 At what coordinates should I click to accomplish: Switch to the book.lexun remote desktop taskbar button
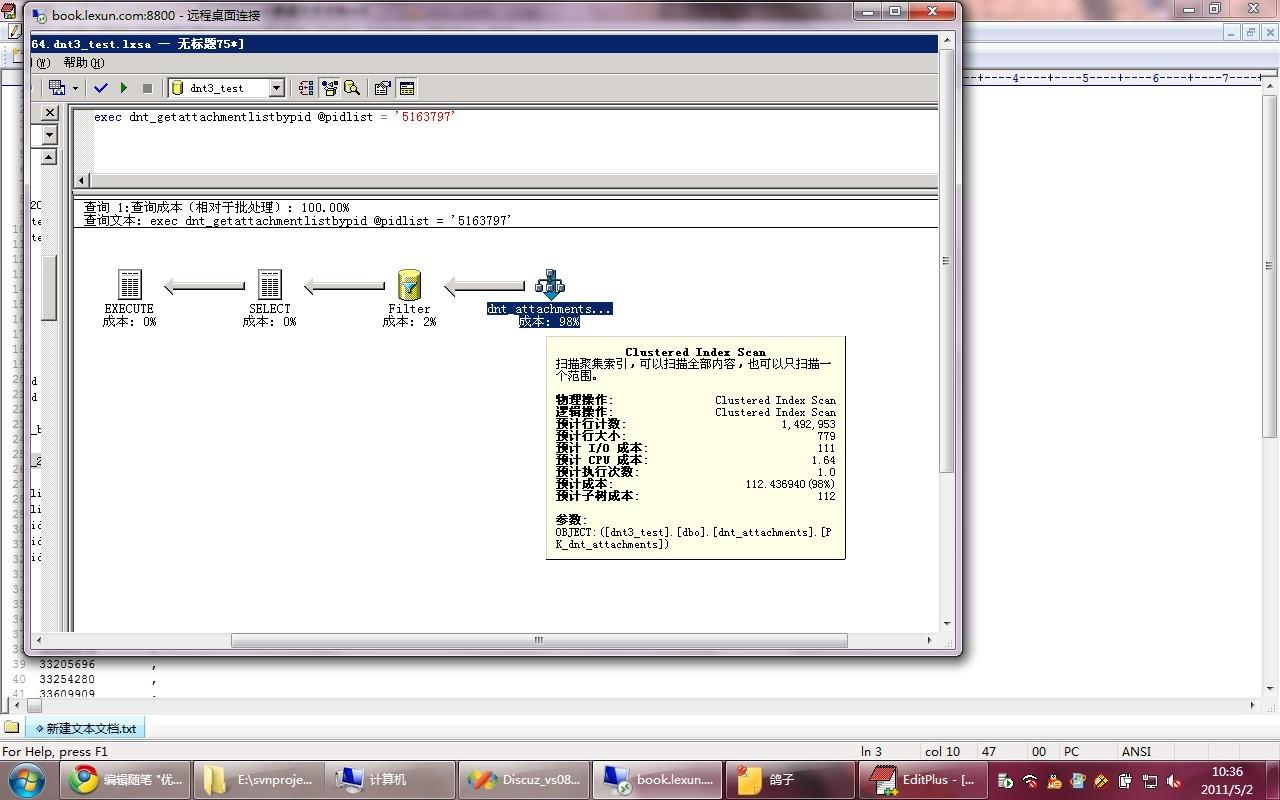coord(657,780)
